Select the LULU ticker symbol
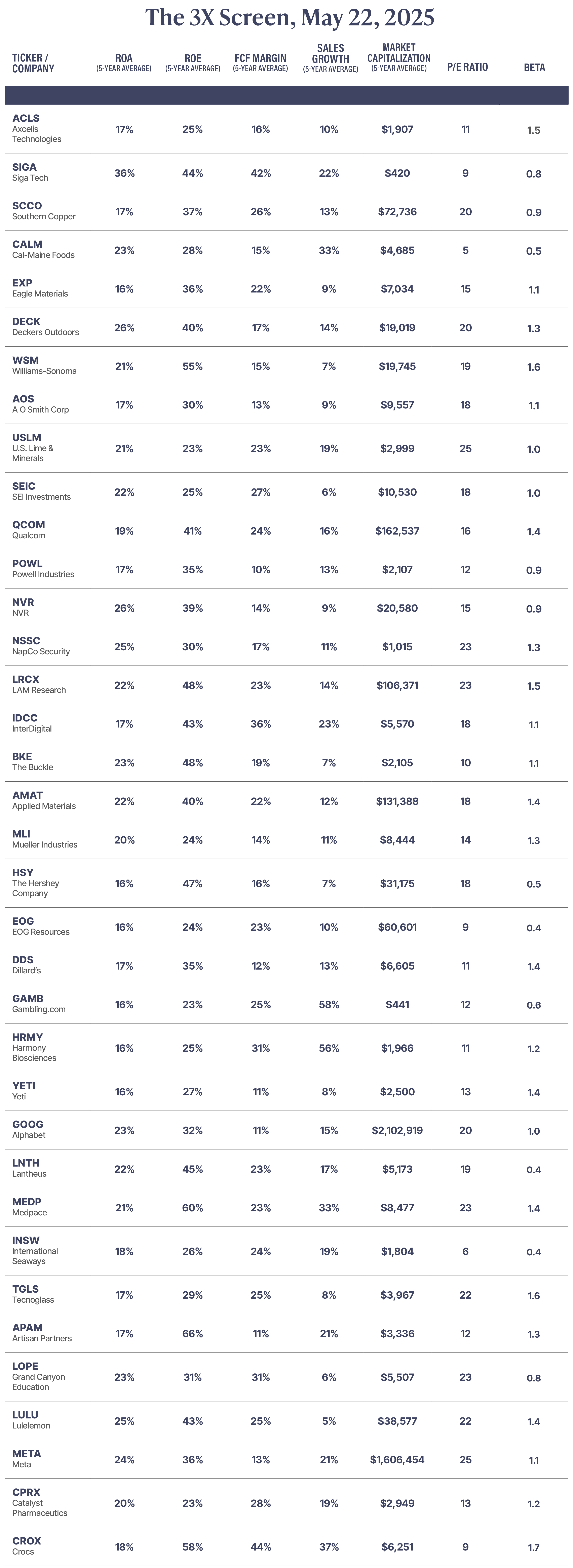This screenshot has width=573, height=1568. (25, 1415)
